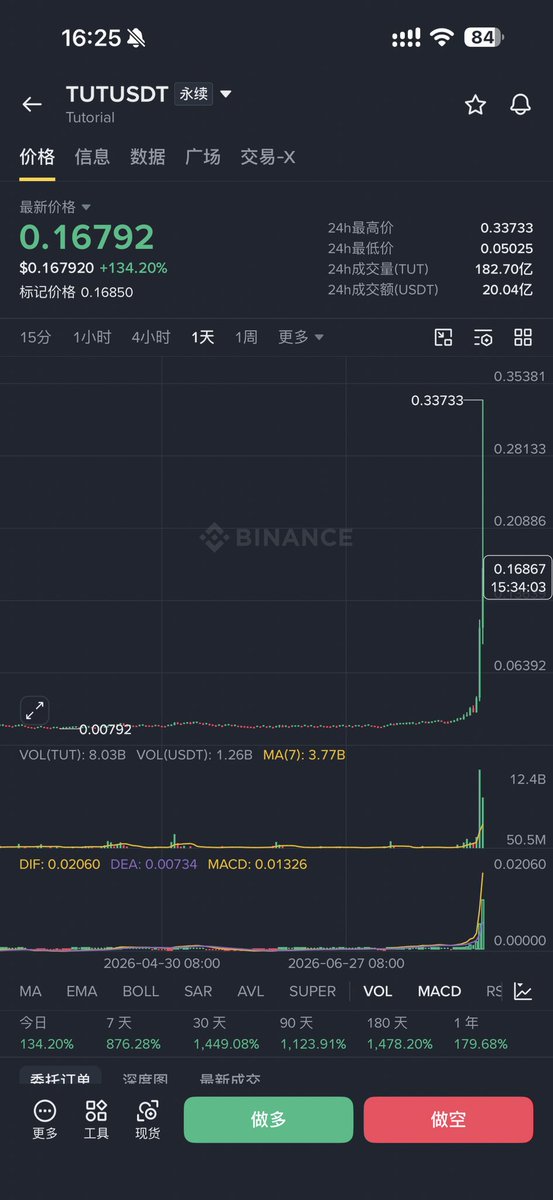Open the 更多 intervals dropdown
The image size is (553, 1200).
(301, 337)
